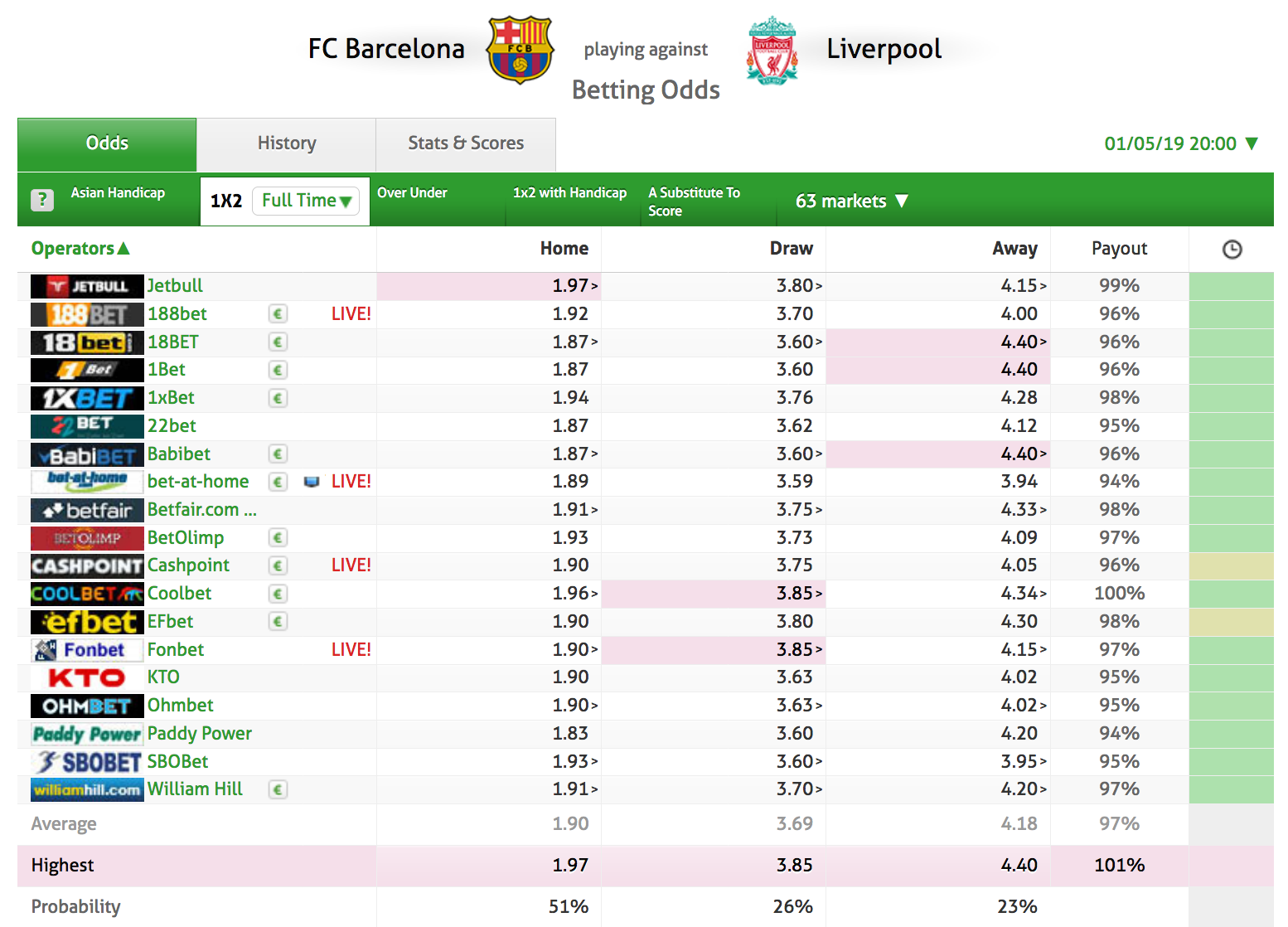
Task: Click the Jetbull bookmaker logo
Action: click(x=87, y=286)
